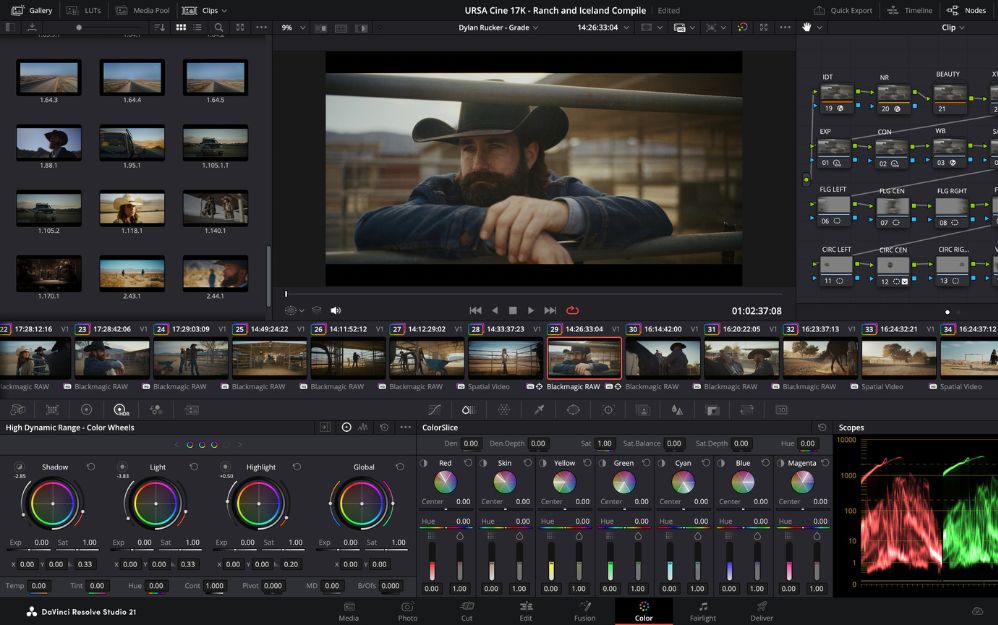Image resolution: width=998 pixels, height=625 pixels.
Task: Select timeline clip 30 thumbnail
Action: pos(663,357)
